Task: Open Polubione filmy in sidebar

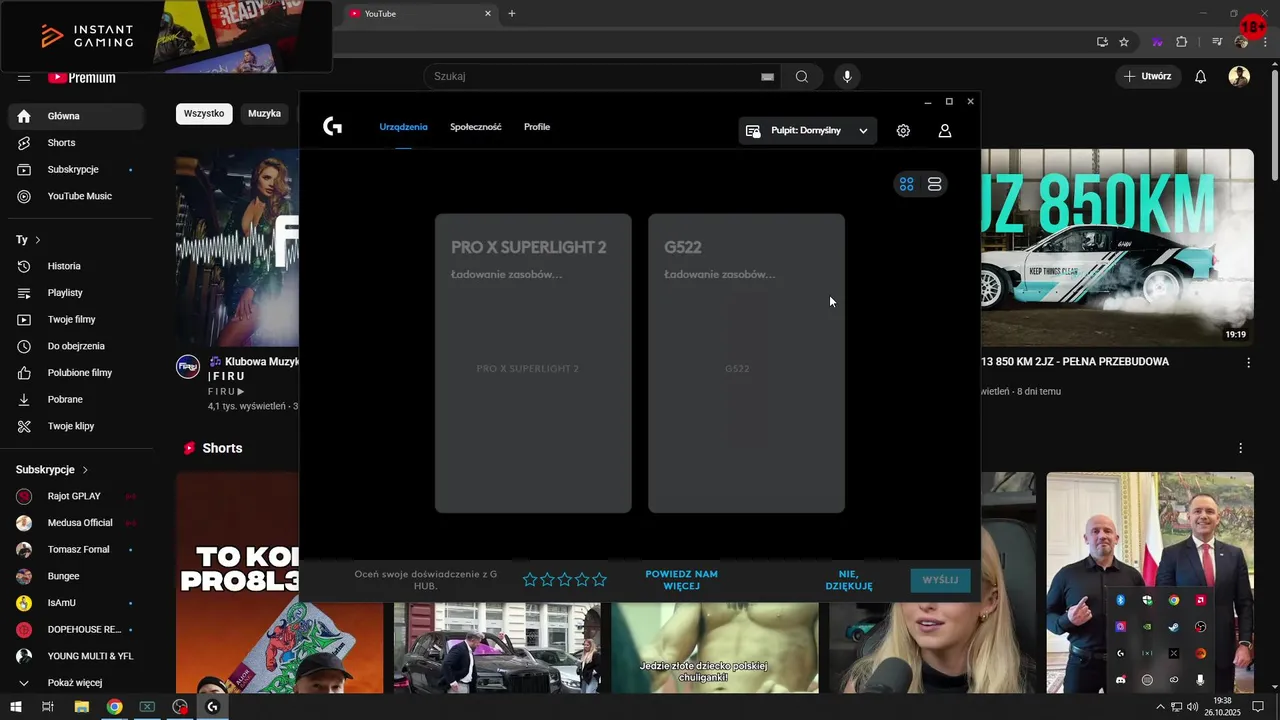Action: 76,373
